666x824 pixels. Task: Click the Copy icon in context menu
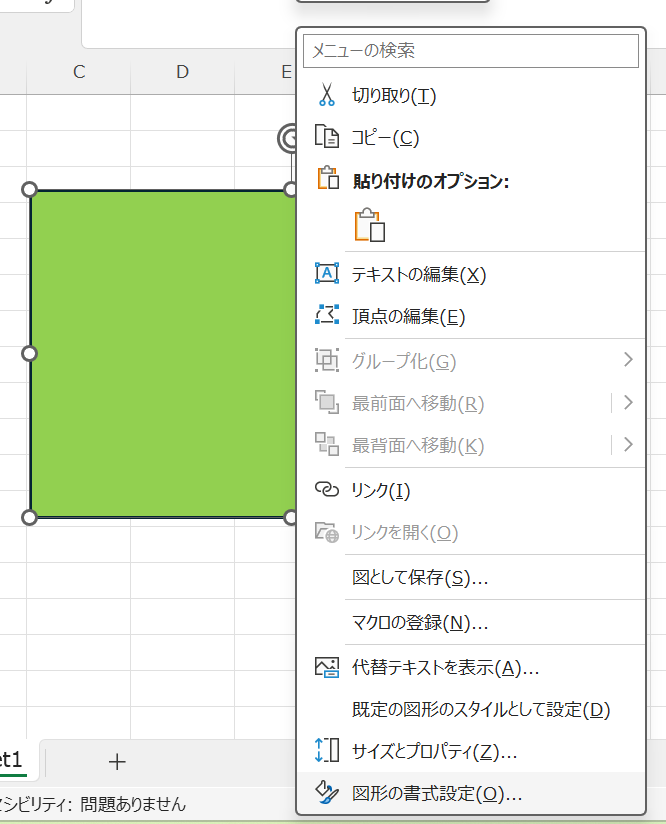coord(326,138)
